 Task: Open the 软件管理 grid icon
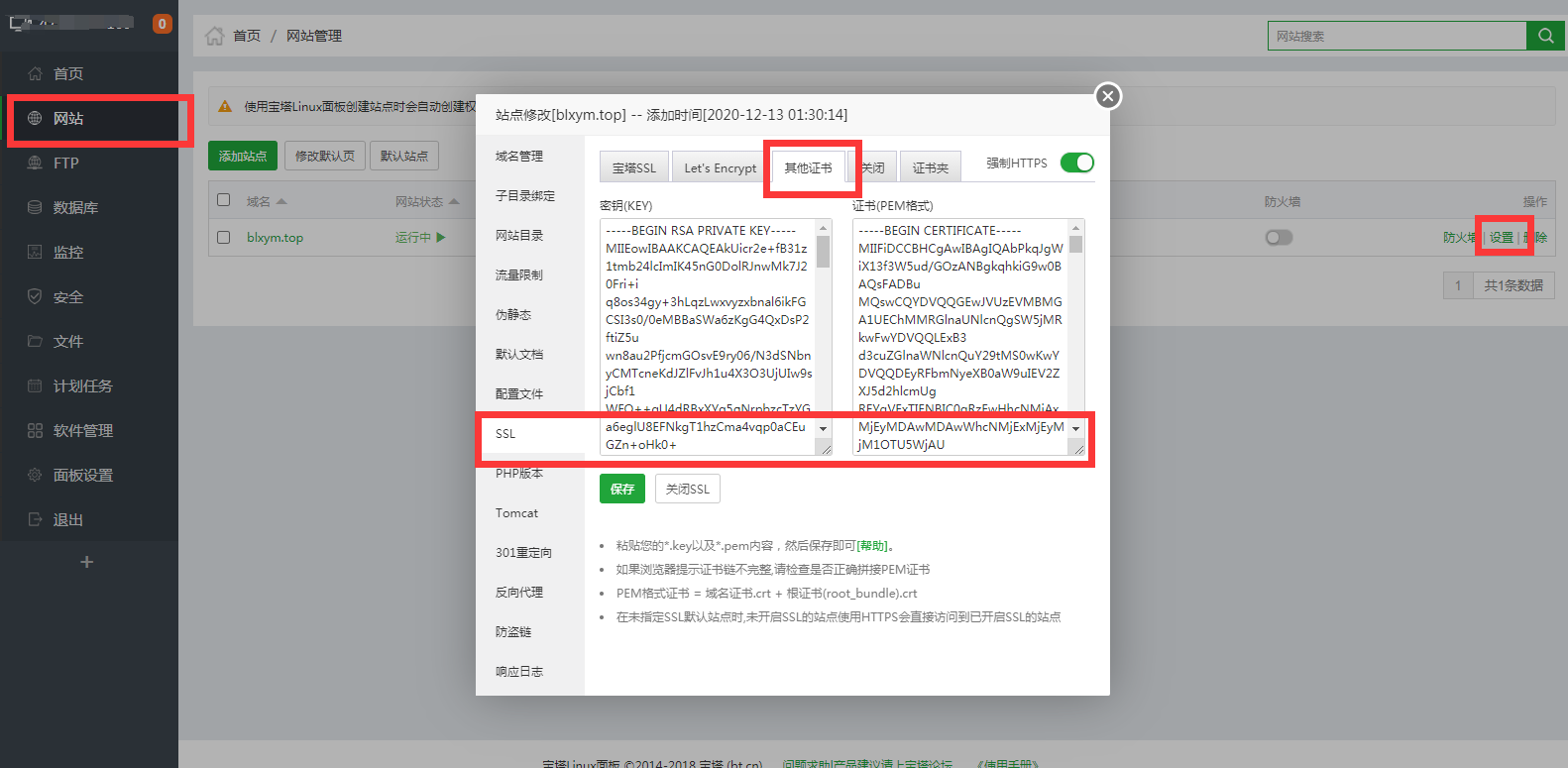35,430
